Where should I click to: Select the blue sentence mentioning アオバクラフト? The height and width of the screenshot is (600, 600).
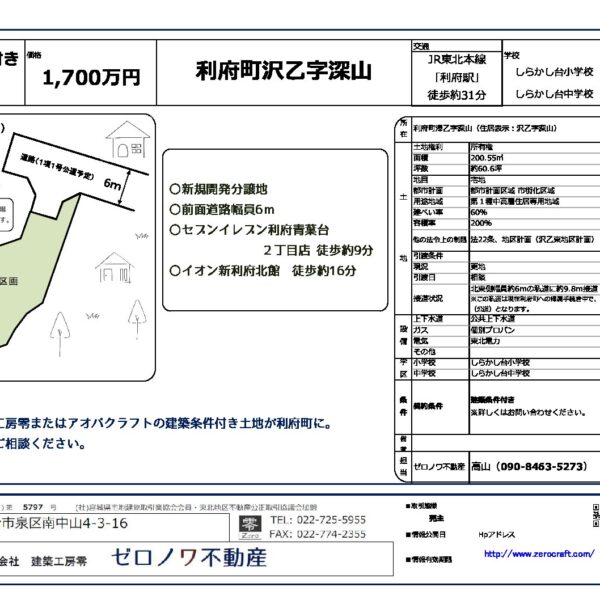(165, 423)
